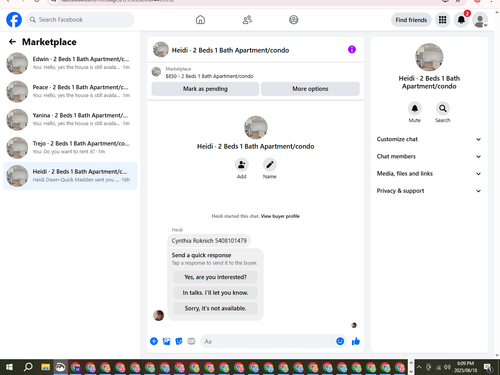500x375 pixels.
Task: Send 'Yes, are you interested?' quick response
Action: [215, 277]
